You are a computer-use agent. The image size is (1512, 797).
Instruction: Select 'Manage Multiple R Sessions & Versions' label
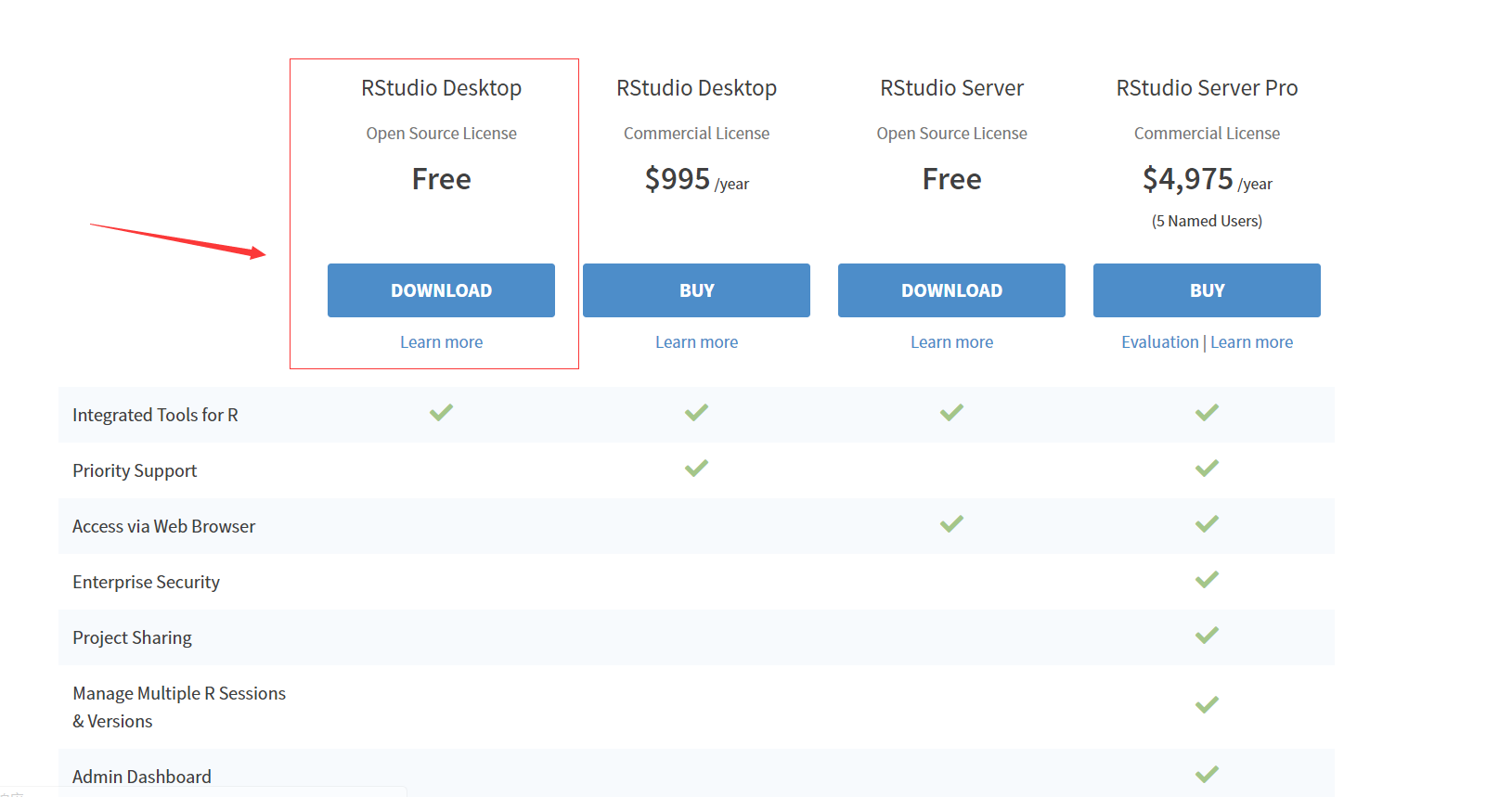[179, 707]
